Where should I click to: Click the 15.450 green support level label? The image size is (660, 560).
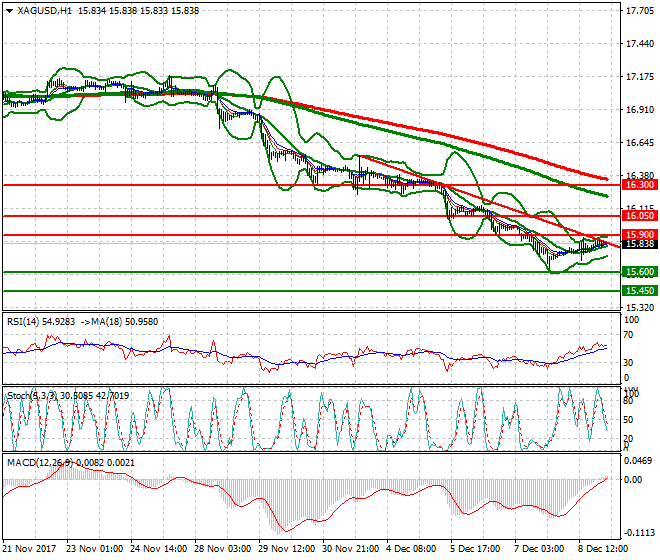pyautogui.click(x=640, y=291)
